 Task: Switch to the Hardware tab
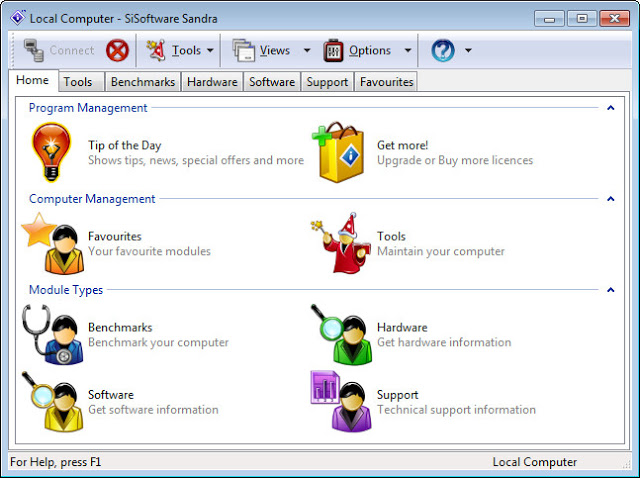coord(212,82)
